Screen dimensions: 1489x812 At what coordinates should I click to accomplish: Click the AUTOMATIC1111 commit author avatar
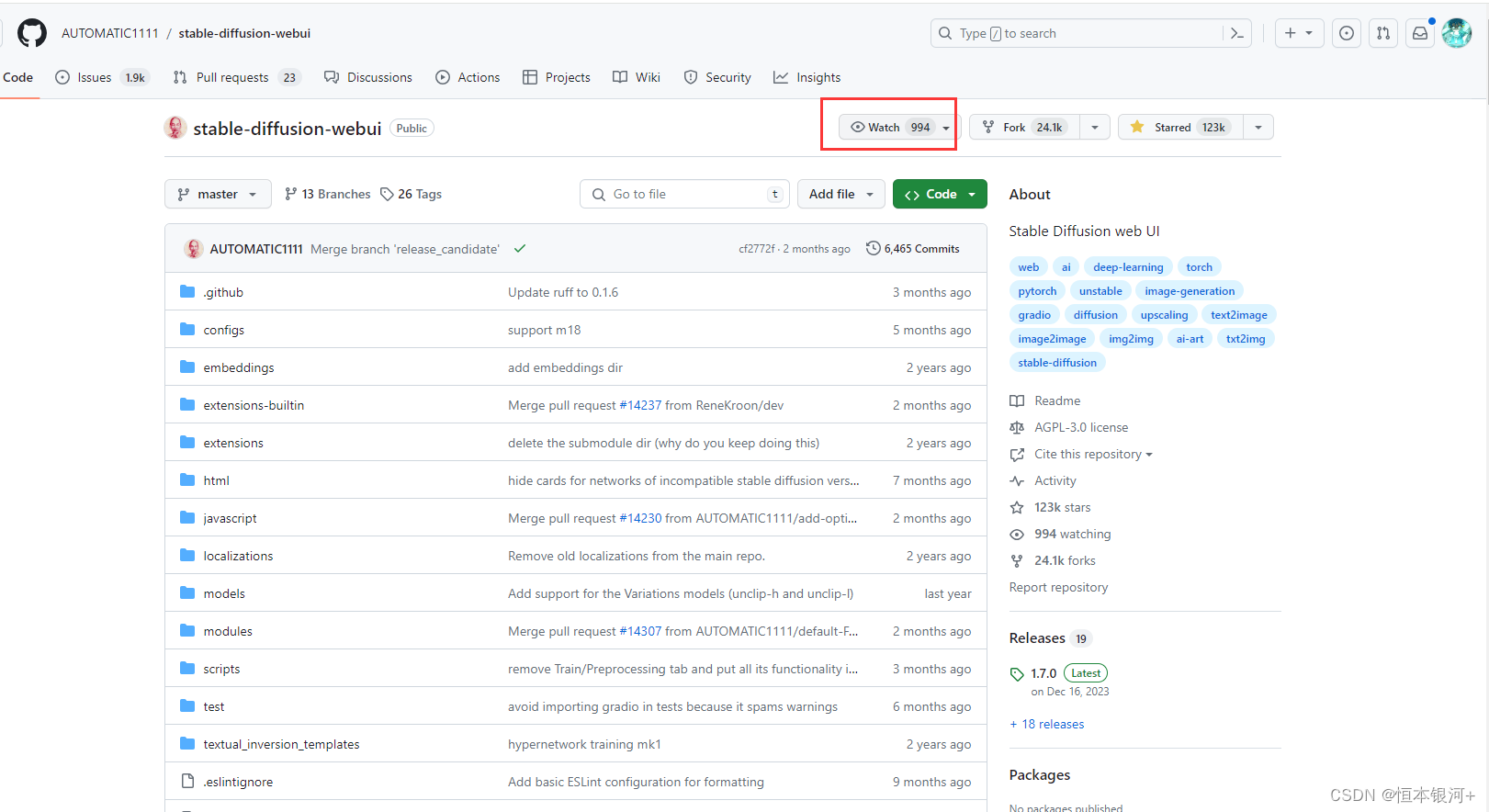[193, 249]
